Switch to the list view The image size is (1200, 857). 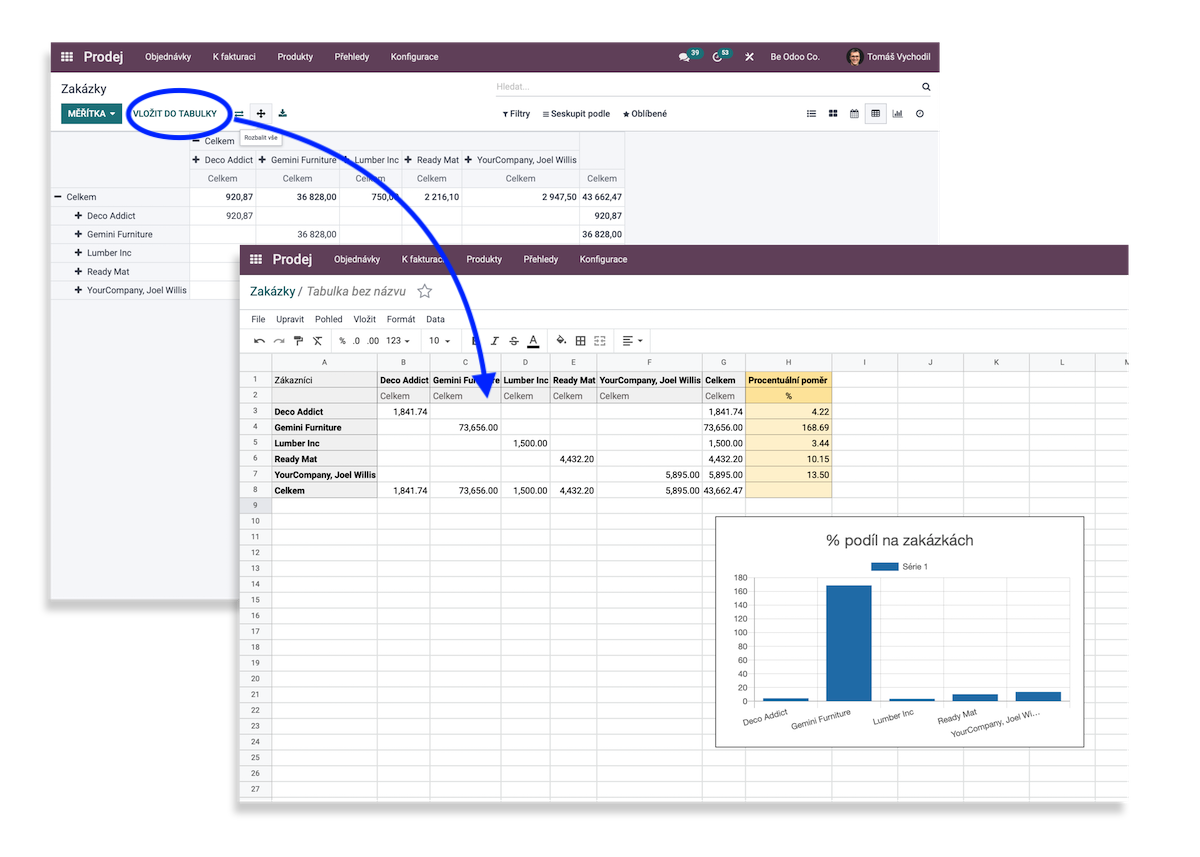coord(812,114)
